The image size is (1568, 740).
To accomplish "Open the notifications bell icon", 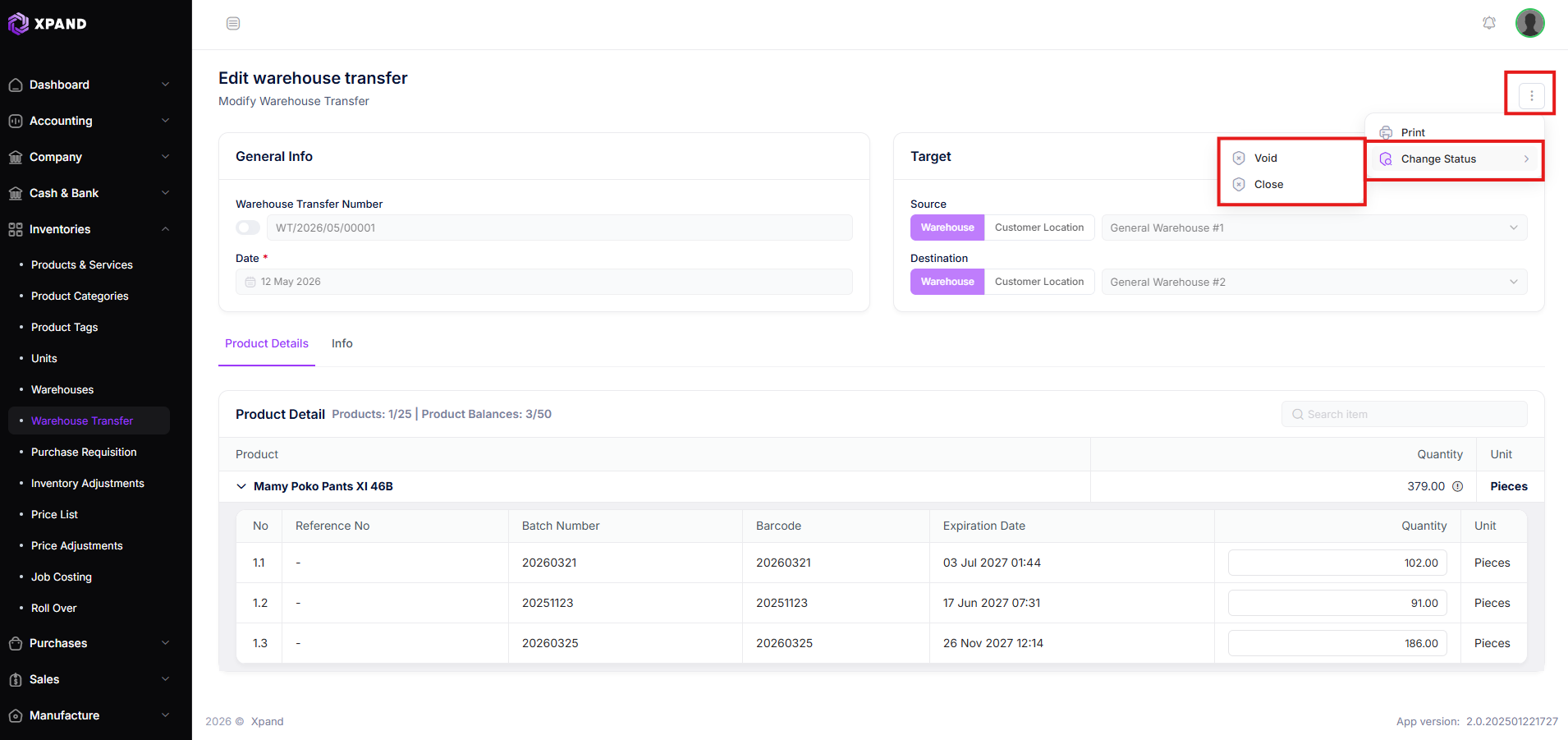I will click(x=1489, y=23).
